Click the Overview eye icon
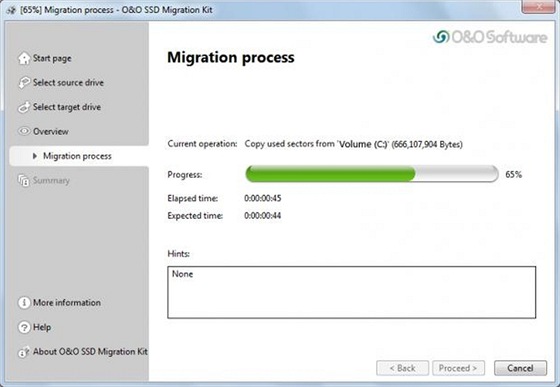The width and height of the screenshot is (560, 387). (x=24, y=131)
